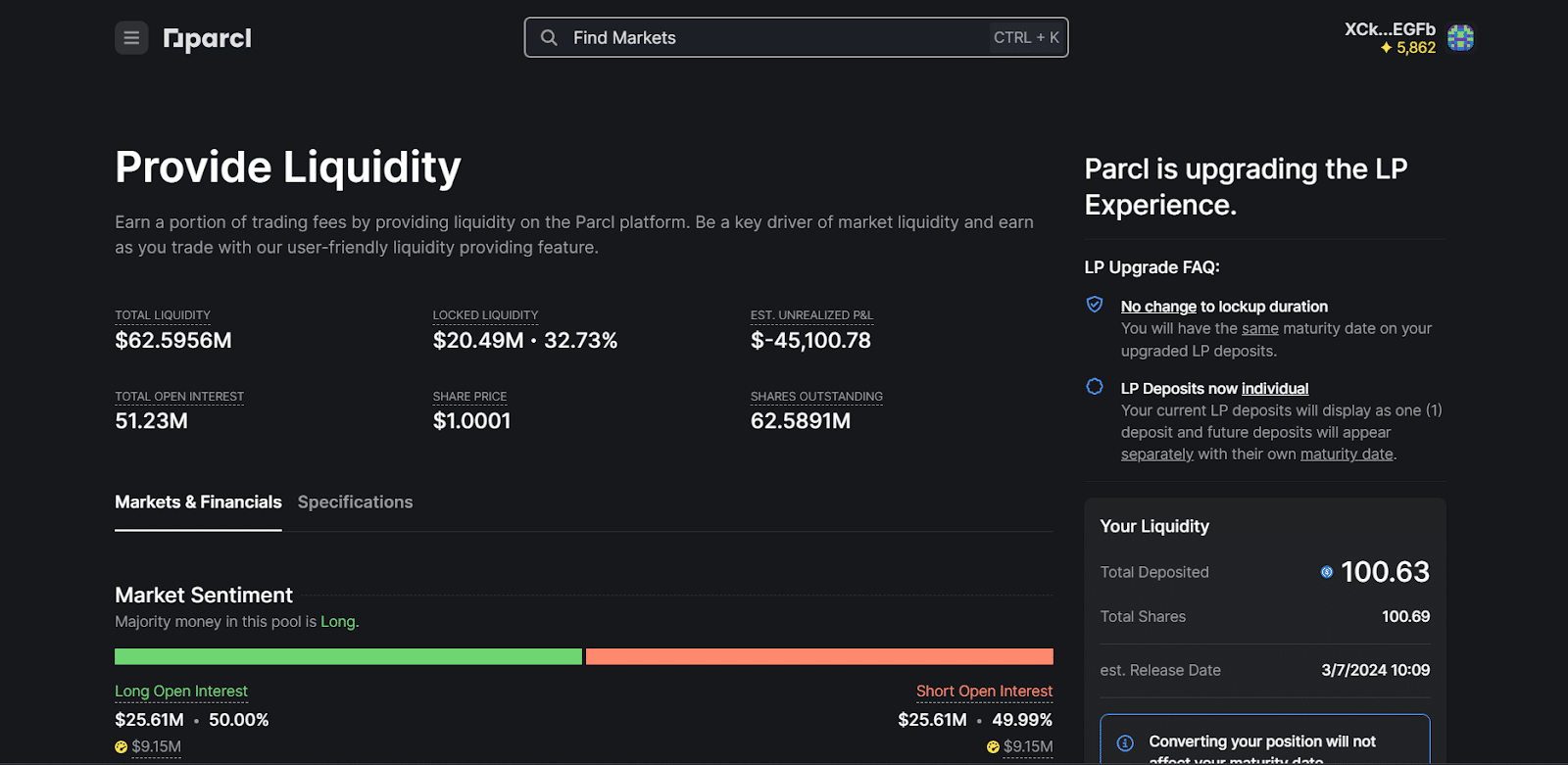This screenshot has height=765, width=1568.
Task: Click the $62.5956M total liquidity value
Action: click(173, 341)
